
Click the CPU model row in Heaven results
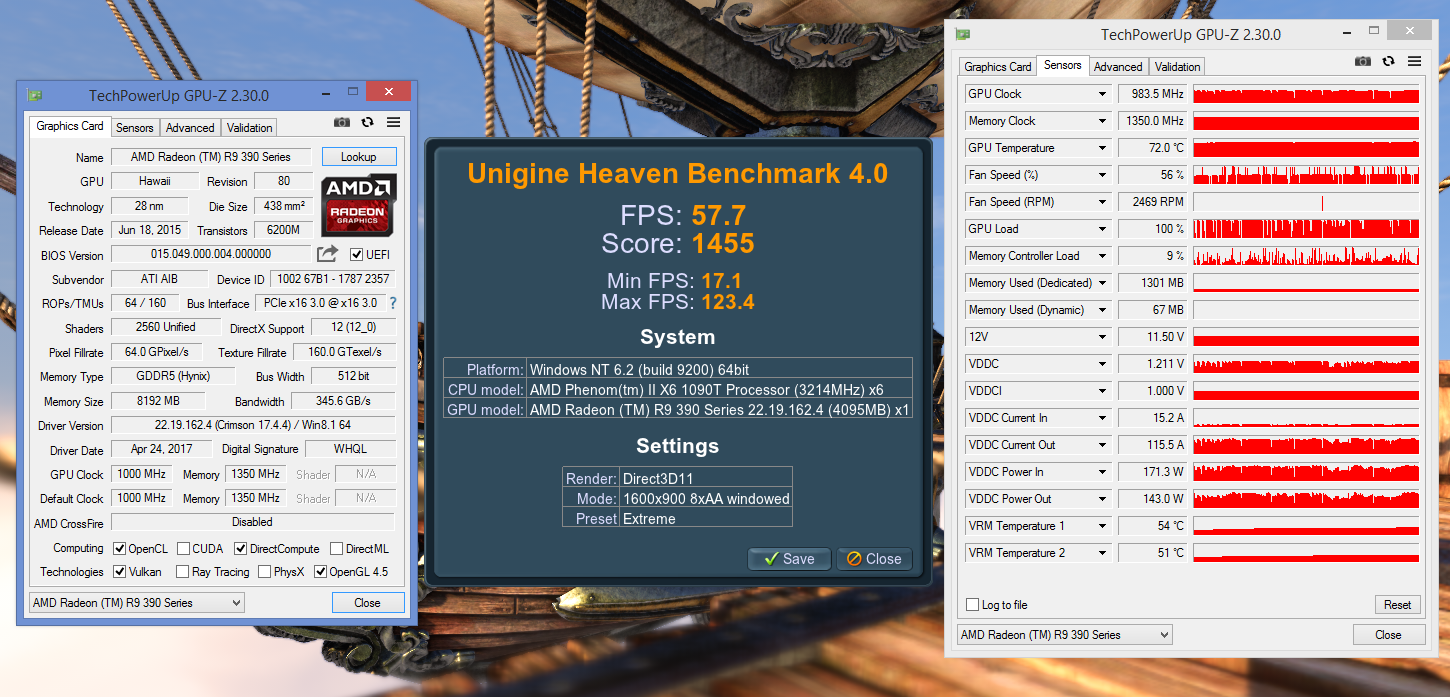point(678,389)
